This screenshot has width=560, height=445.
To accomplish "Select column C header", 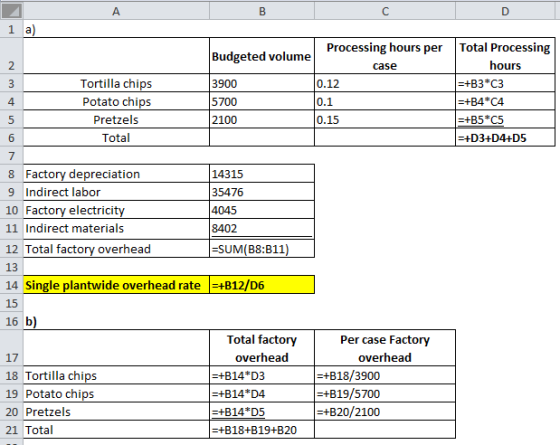I will click(385, 11).
